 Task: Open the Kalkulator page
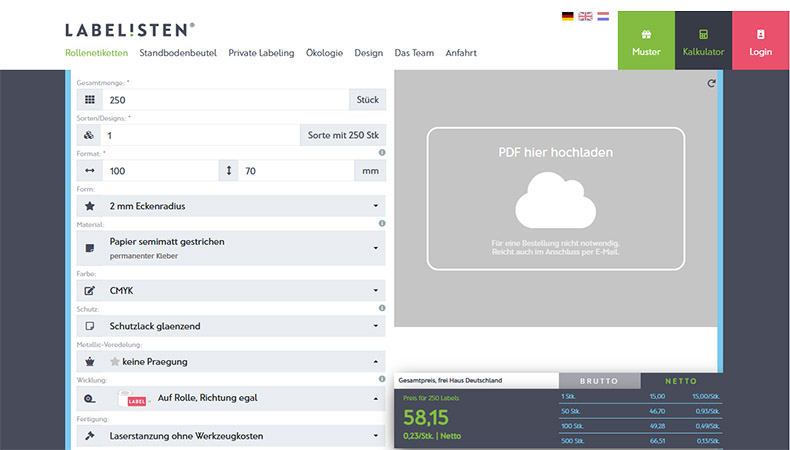(703, 41)
